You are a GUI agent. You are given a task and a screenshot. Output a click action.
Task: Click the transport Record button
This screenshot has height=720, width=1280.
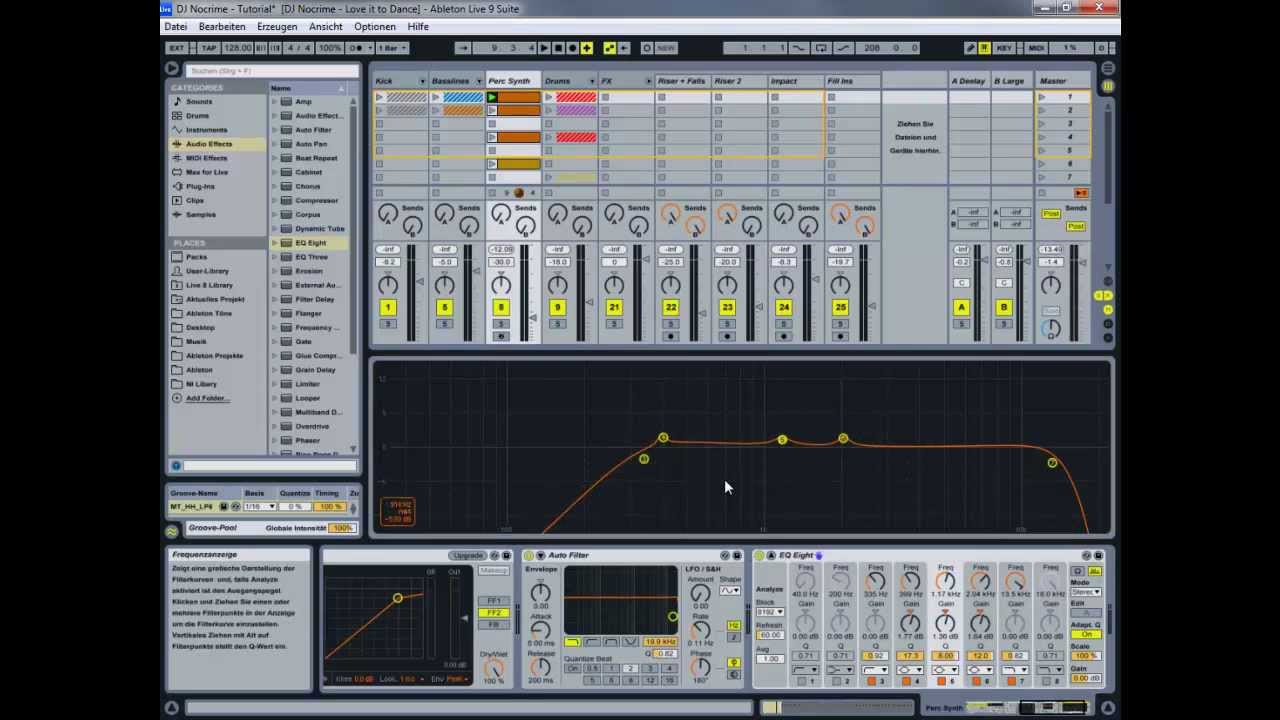click(572, 48)
